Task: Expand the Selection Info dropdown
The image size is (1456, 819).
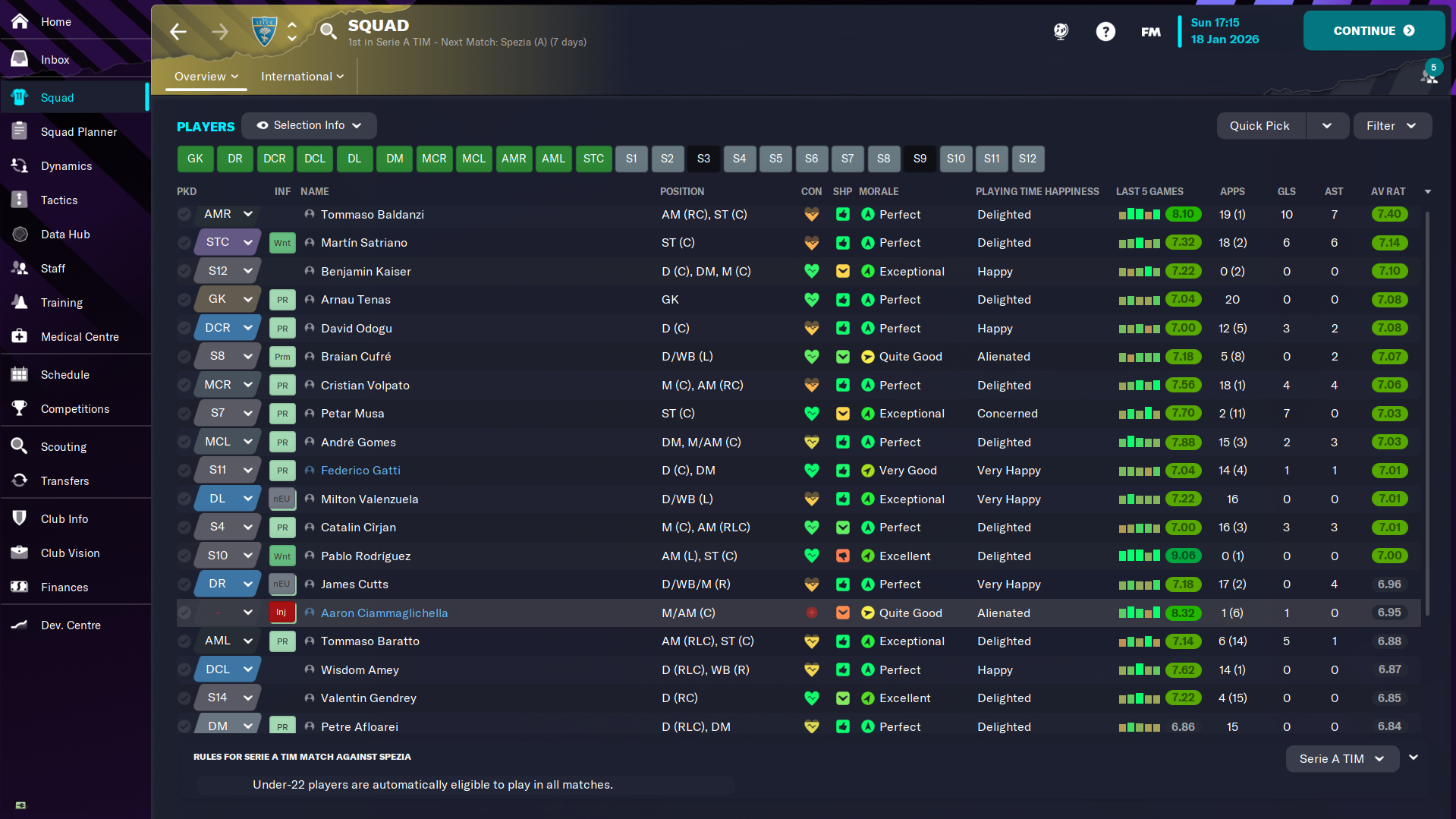Action: point(309,125)
